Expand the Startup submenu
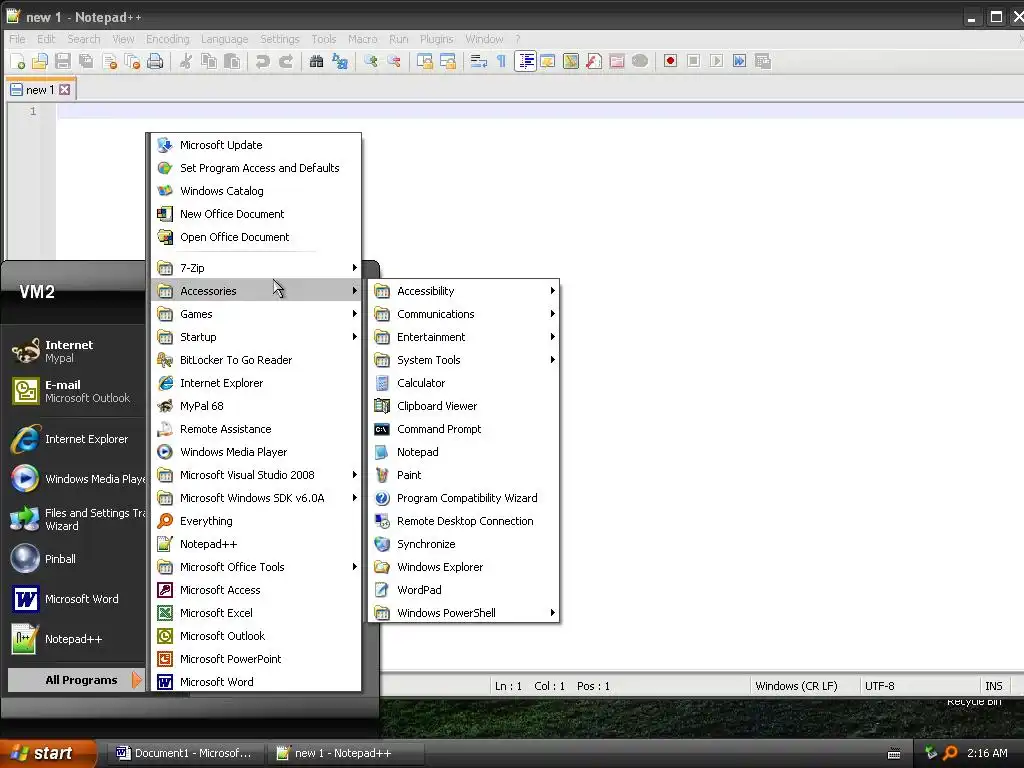The image size is (1024, 768). (256, 337)
